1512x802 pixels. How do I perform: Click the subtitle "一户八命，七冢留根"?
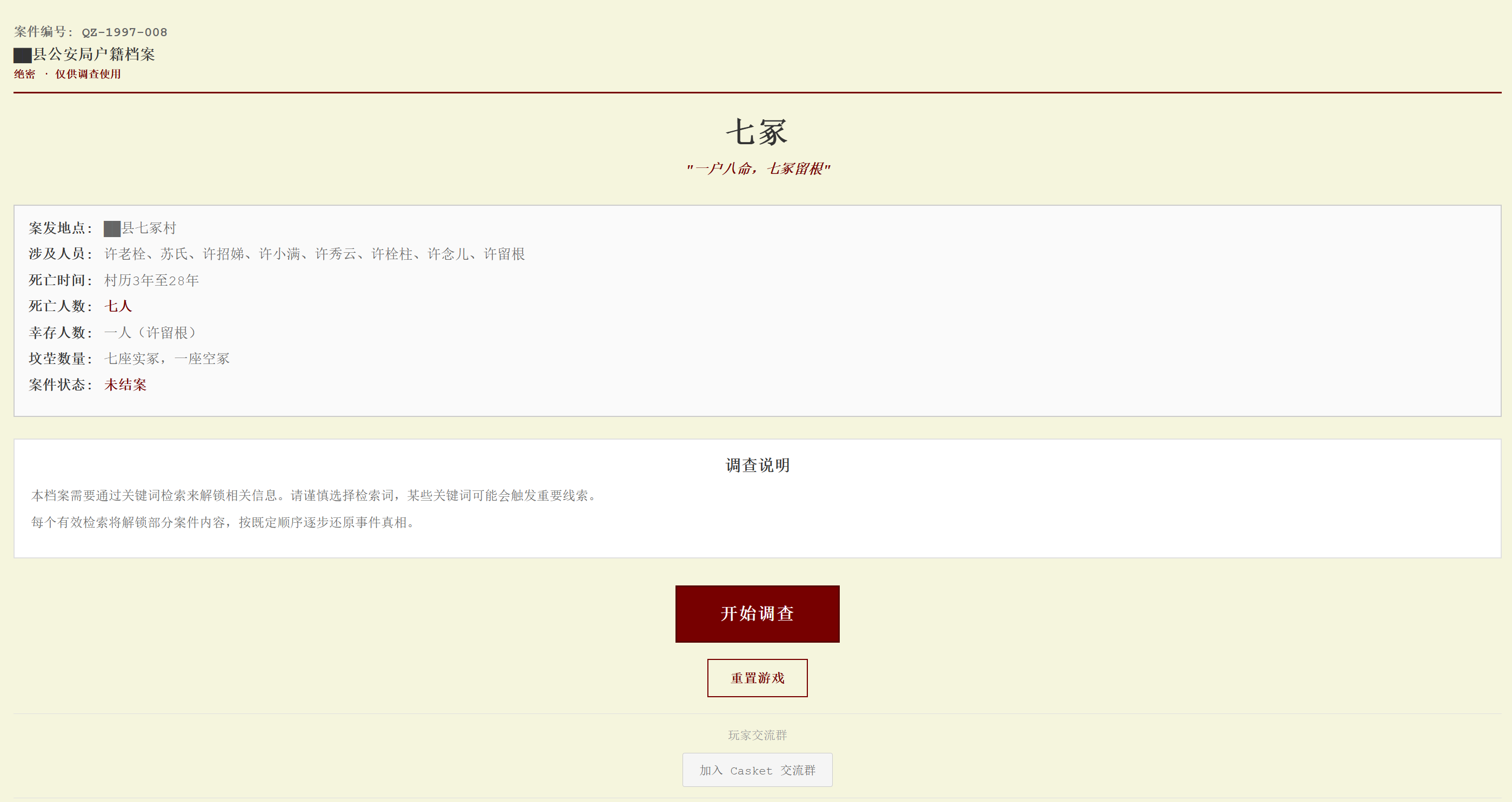tap(757, 169)
